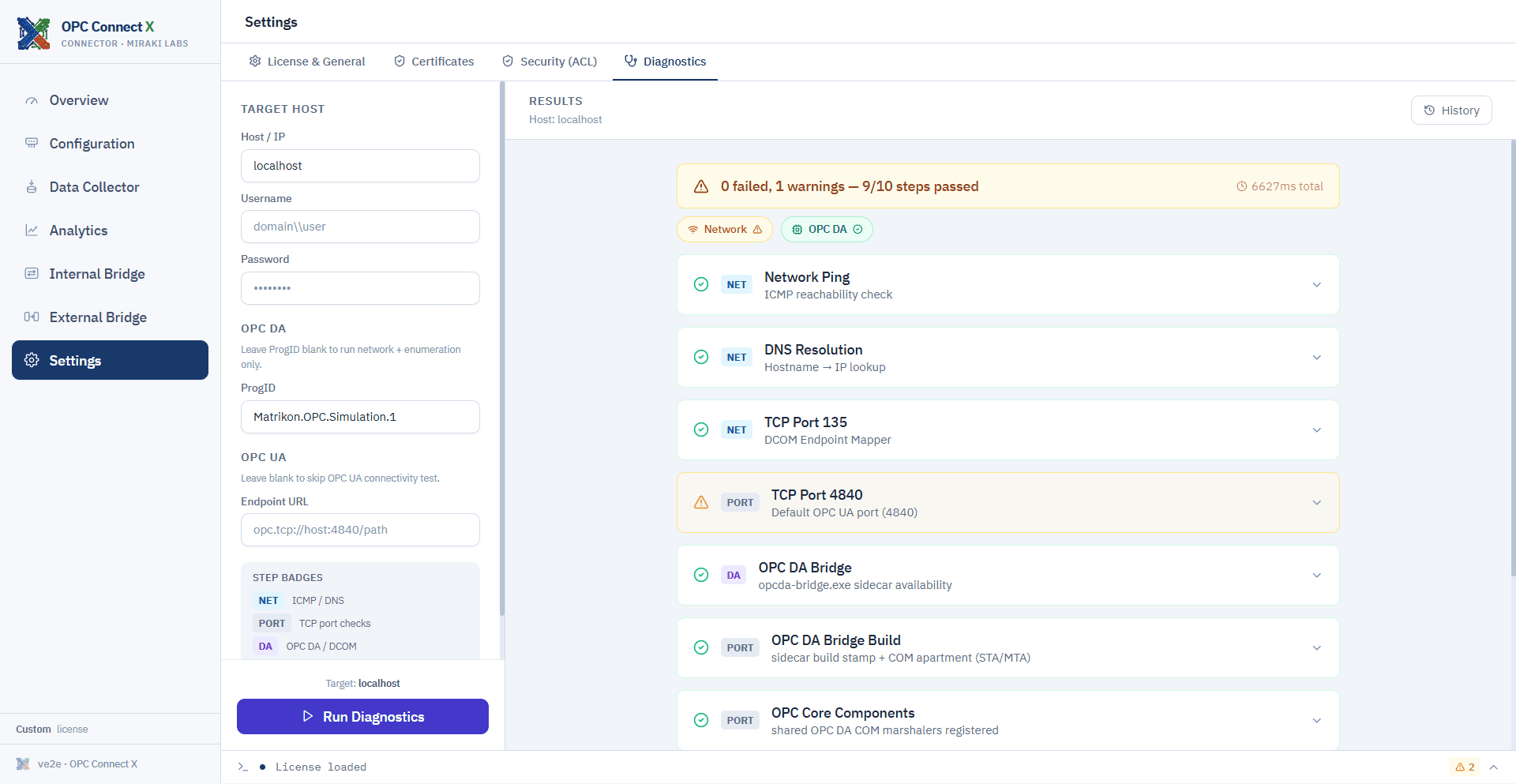Click the OPC Connect X logo icon
1516x784 pixels.
pyautogui.click(x=34, y=33)
